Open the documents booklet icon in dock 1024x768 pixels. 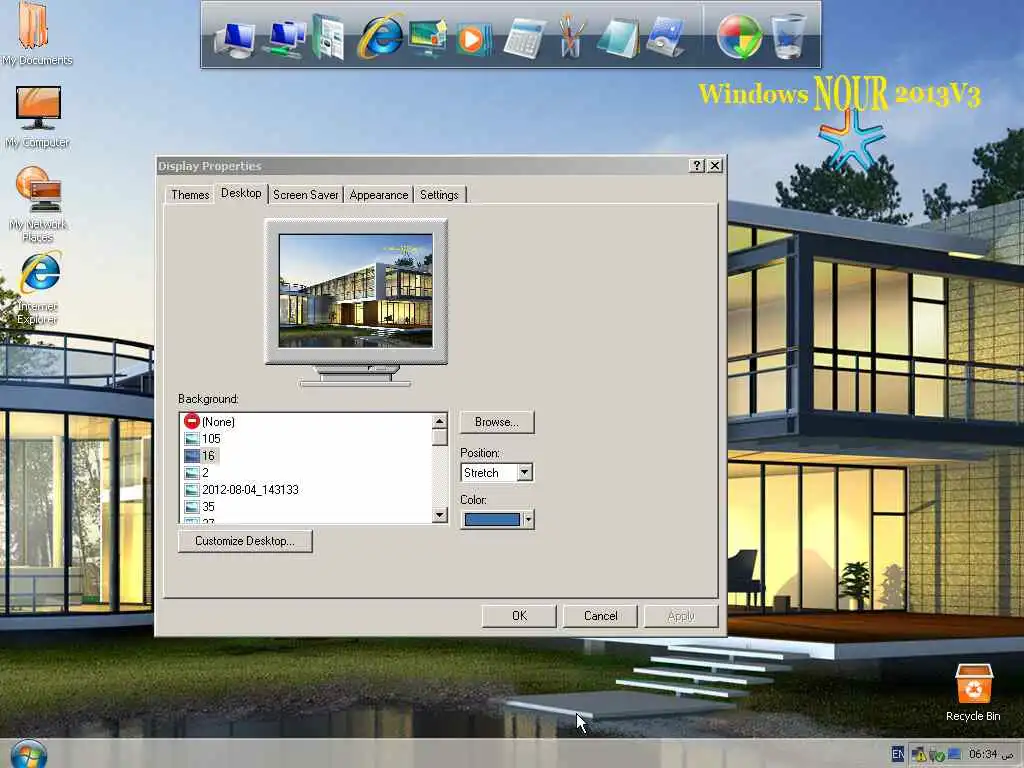point(328,38)
